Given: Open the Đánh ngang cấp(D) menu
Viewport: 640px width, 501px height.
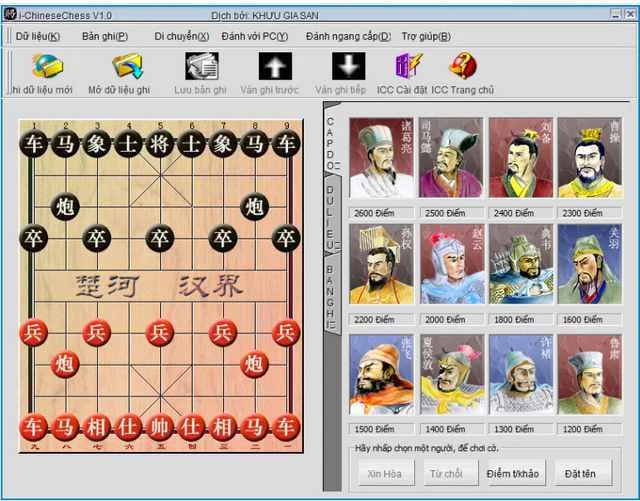Looking at the screenshot, I should pos(348,36).
